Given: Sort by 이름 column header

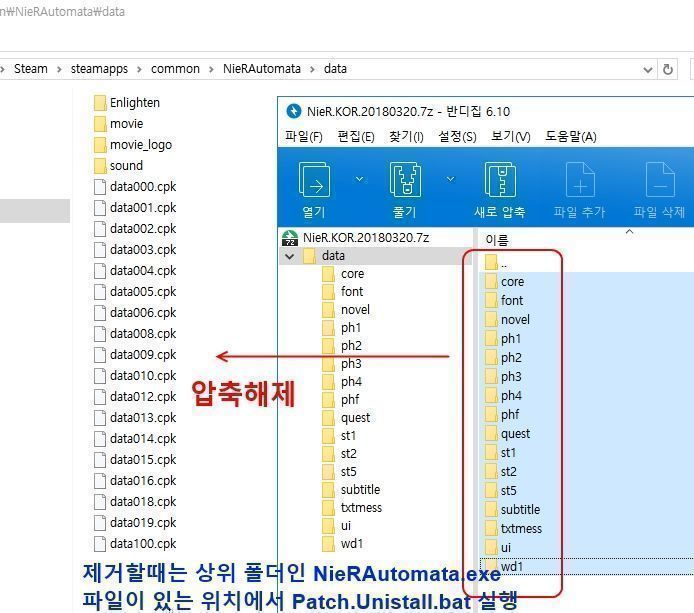Looking at the screenshot, I should tap(497, 240).
